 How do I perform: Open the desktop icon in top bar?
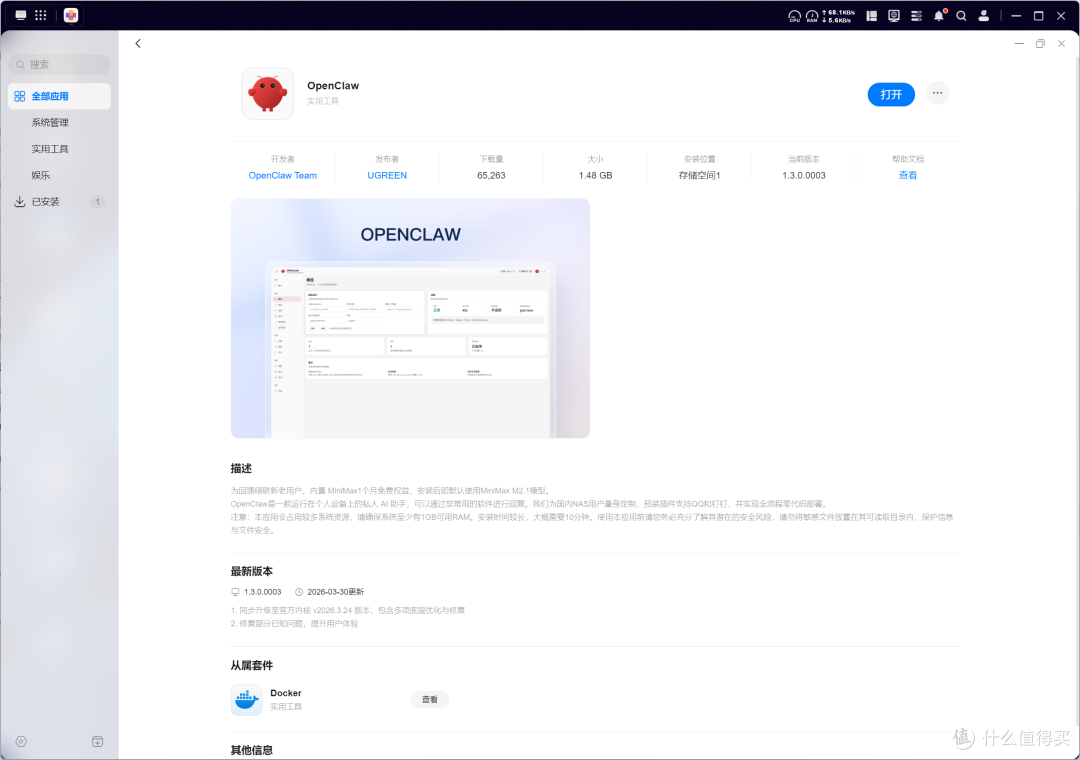(21, 15)
